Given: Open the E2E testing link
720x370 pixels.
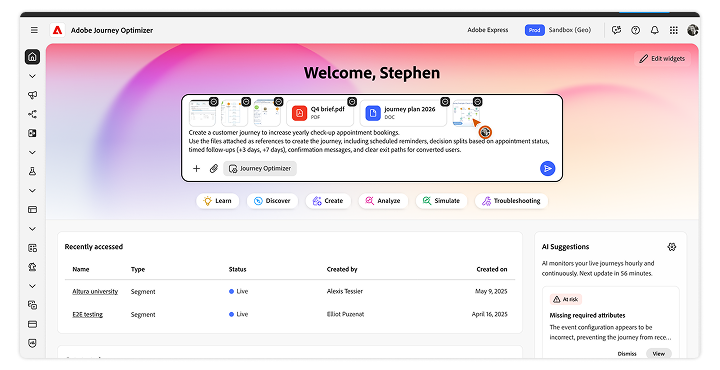Looking at the screenshot, I should (87, 314).
